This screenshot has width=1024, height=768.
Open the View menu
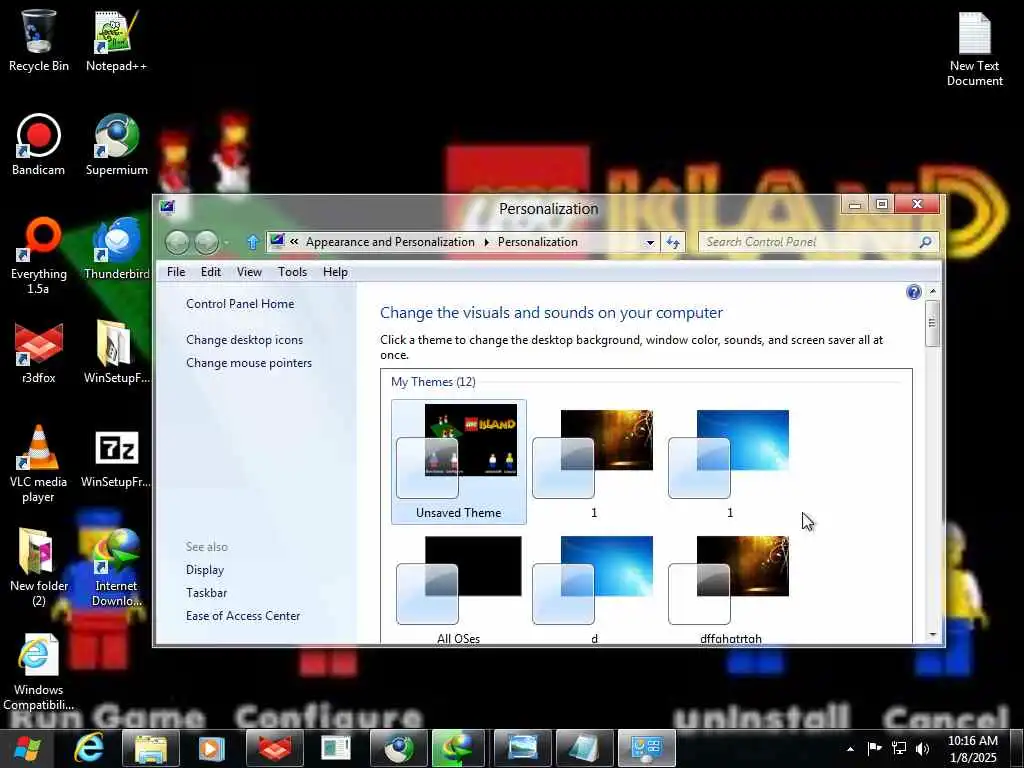tap(249, 272)
